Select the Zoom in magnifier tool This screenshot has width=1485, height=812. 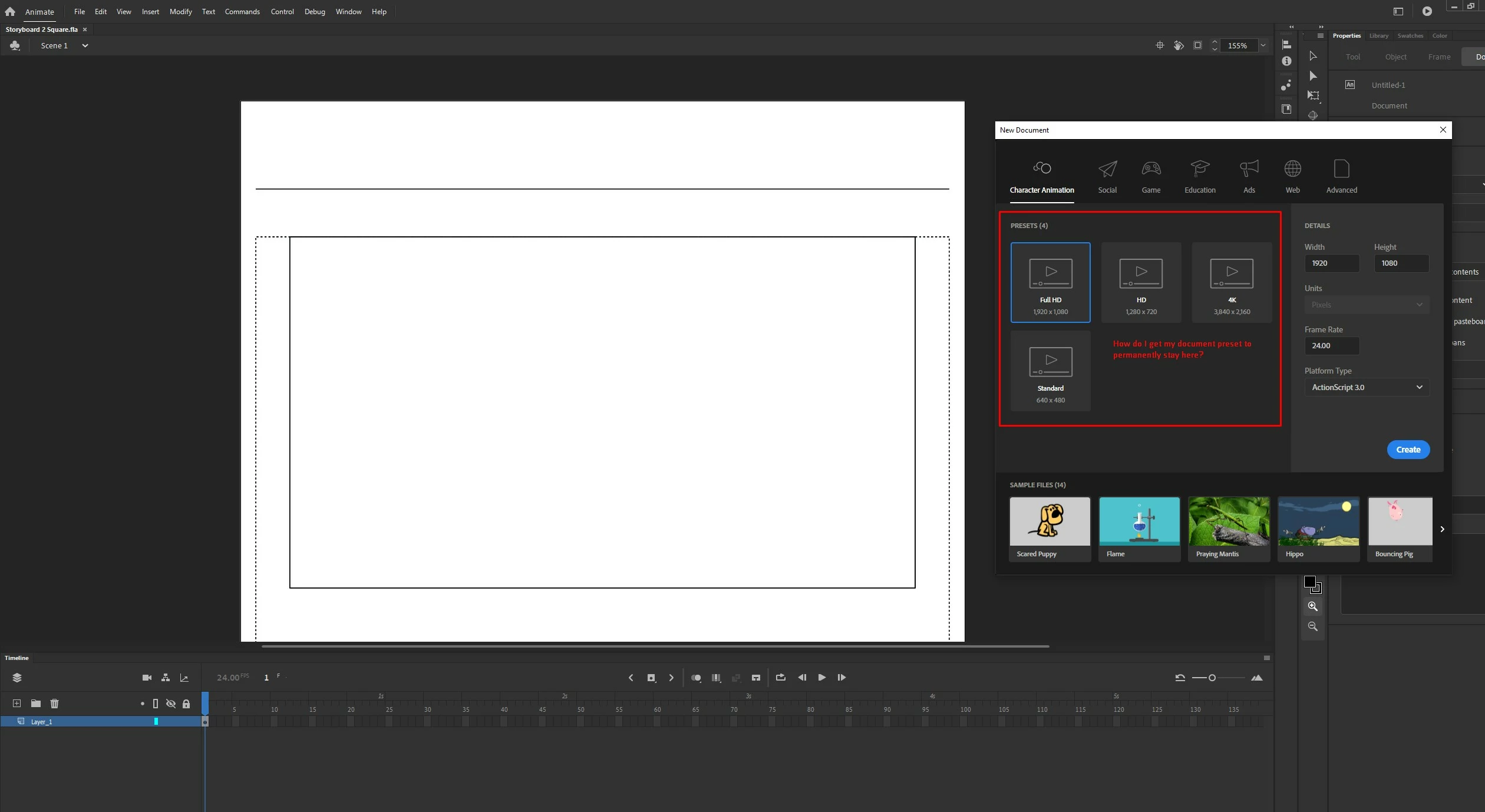1312,606
